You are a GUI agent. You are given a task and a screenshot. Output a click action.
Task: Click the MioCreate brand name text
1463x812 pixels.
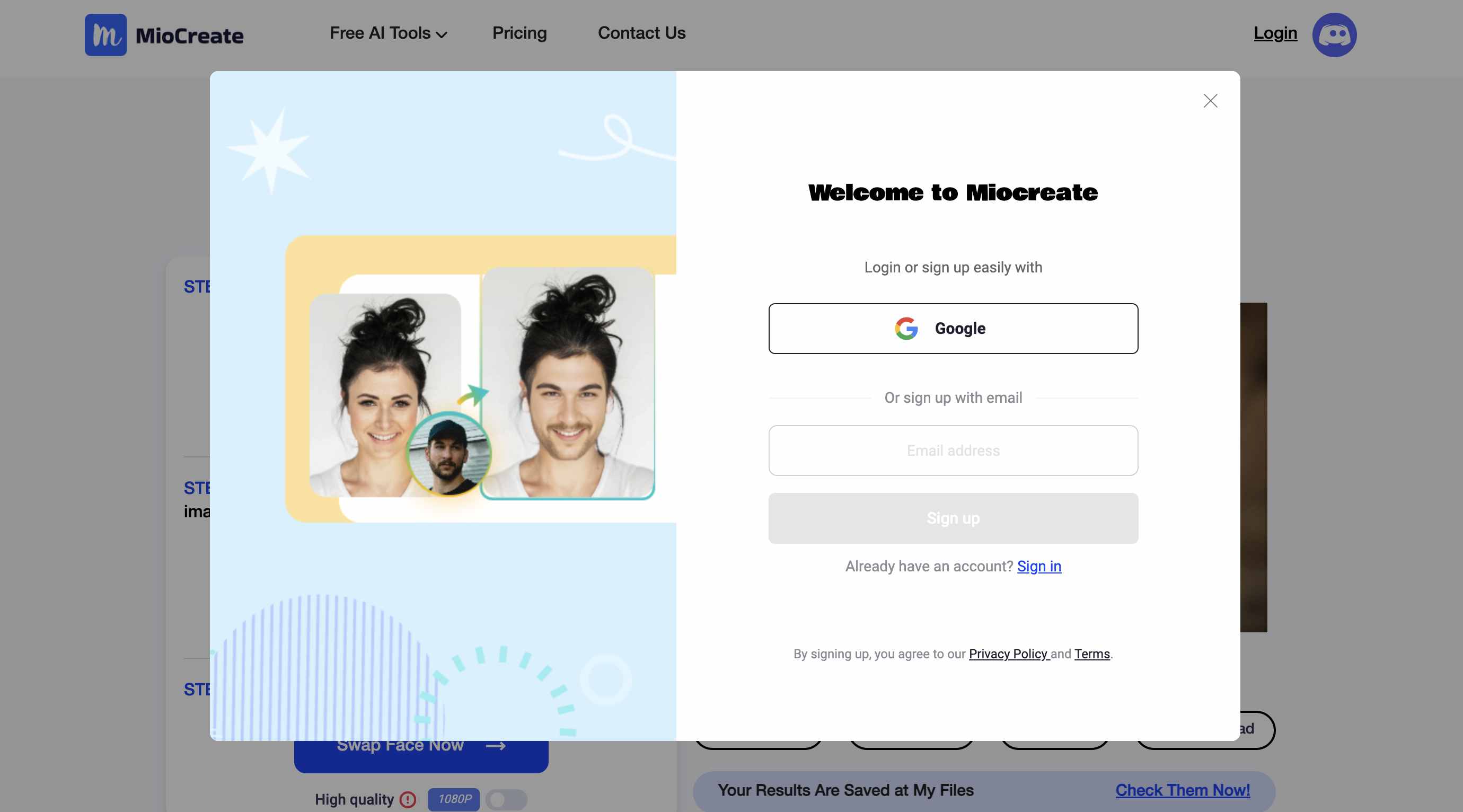point(190,36)
